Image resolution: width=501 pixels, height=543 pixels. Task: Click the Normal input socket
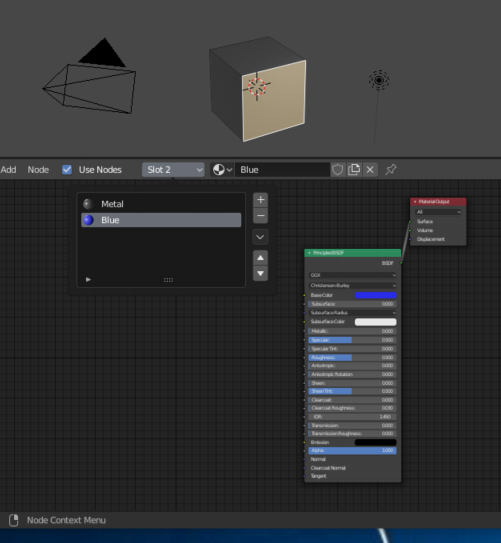(304, 460)
